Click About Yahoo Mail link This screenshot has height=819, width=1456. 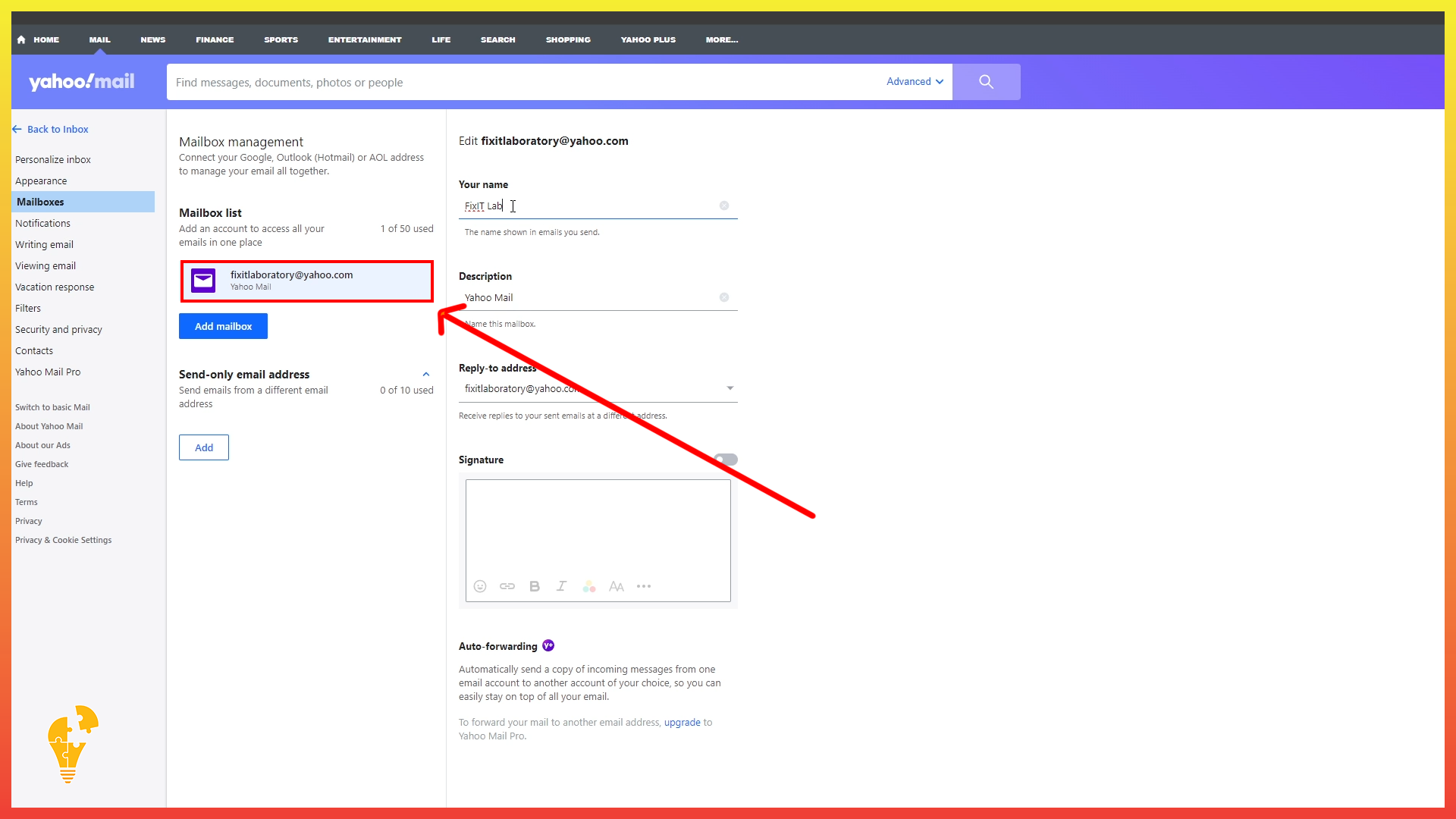(x=49, y=426)
